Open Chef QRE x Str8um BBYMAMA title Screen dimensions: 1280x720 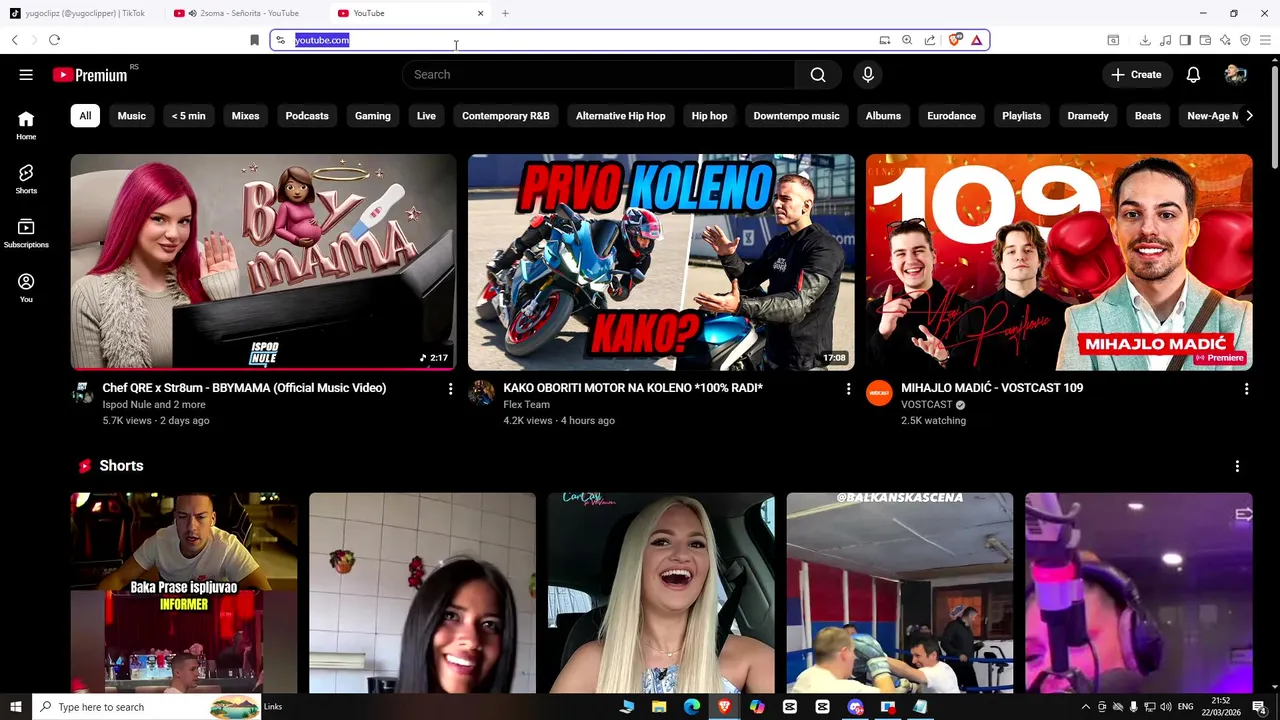244,388
